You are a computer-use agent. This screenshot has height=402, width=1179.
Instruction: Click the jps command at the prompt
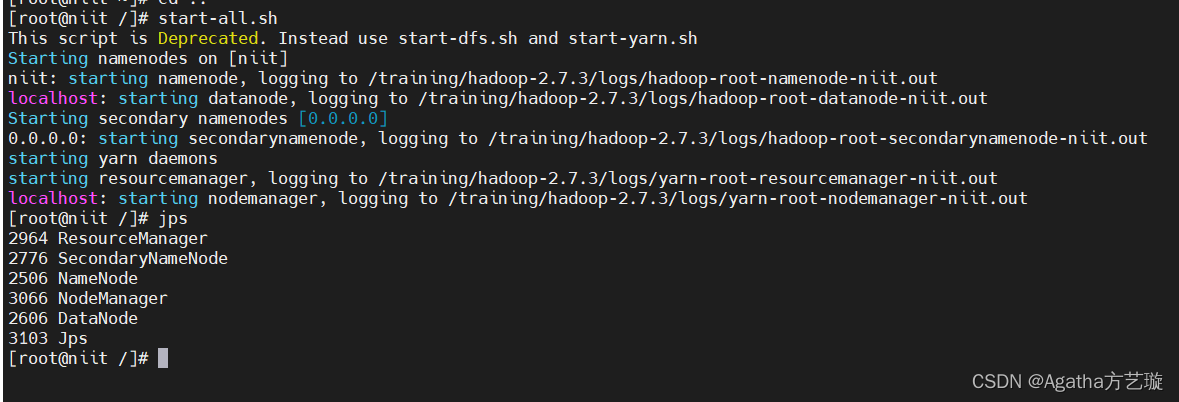pyautogui.click(x=172, y=218)
